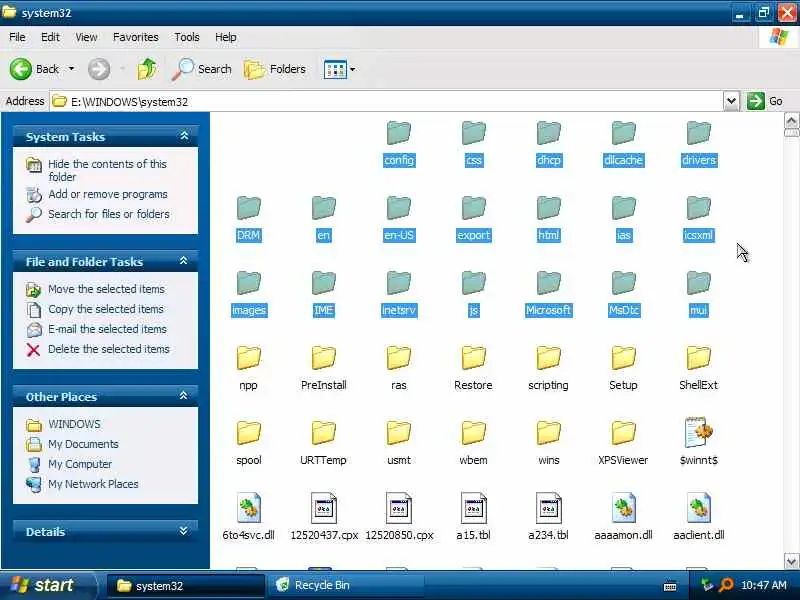800x600 pixels.
Task: Open the View menu
Action: tap(86, 37)
